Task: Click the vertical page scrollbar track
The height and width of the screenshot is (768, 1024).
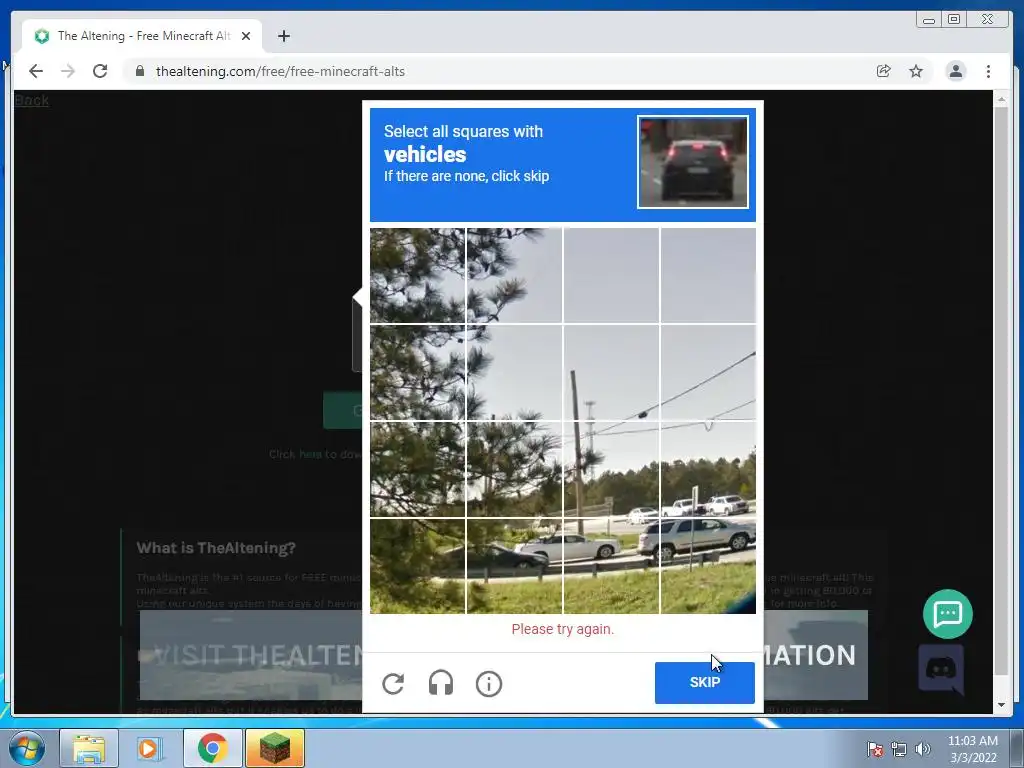Action: pos(1001,392)
